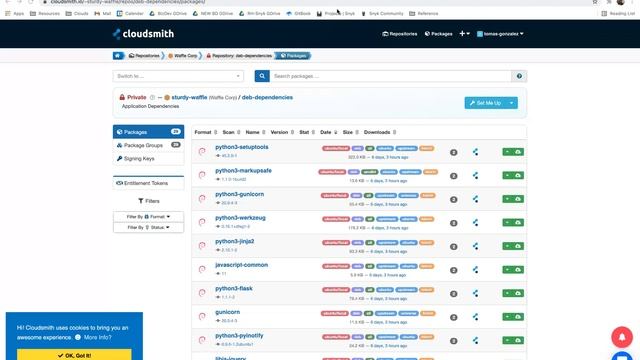This screenshot has height=360, width=640.
Task: Sort packages by Date column
Action: (329, 132)
